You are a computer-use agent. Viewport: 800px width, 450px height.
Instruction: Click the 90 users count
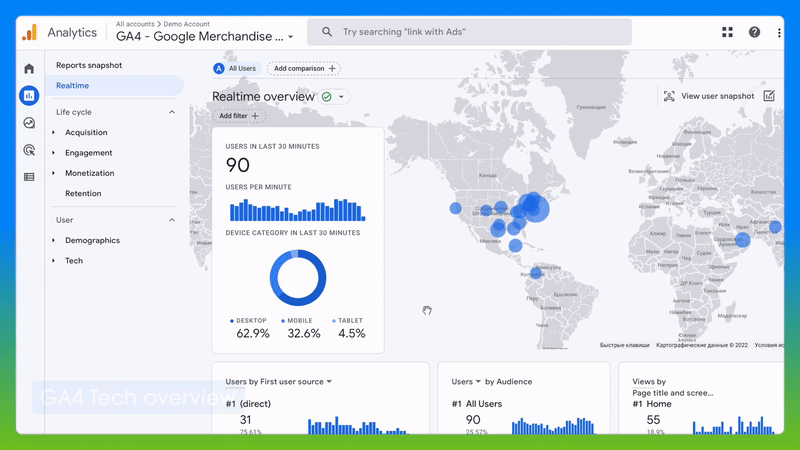point(238,165)
